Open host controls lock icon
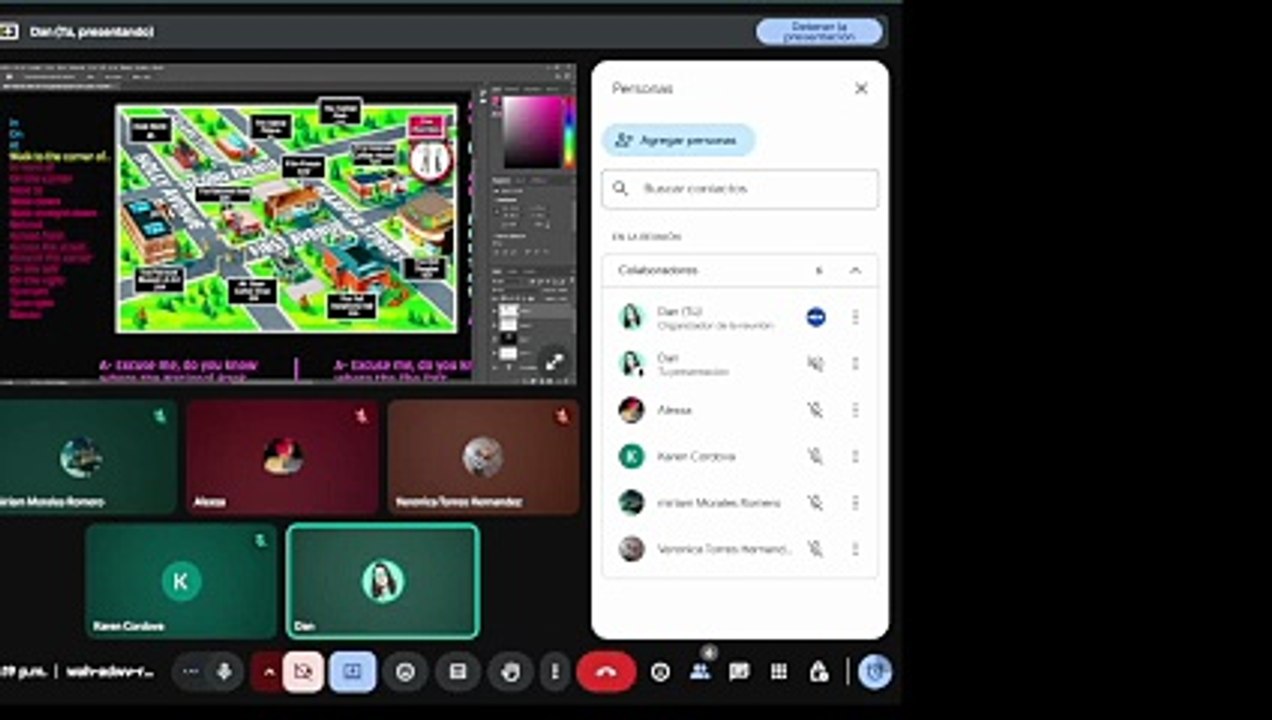This screenshot has width=1272, height=720. click(x=818, y=673)
